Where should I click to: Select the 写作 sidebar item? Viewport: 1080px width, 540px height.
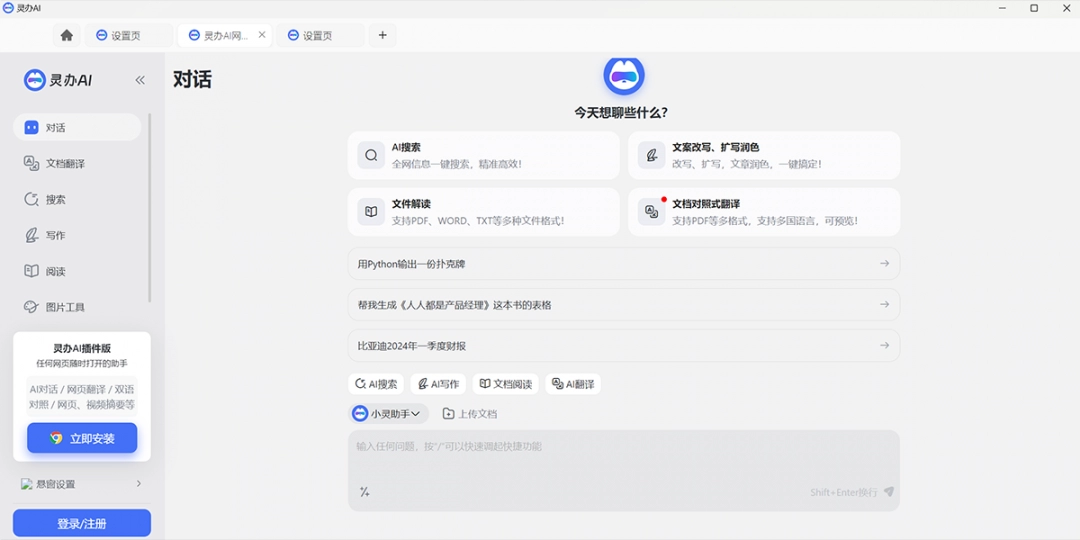point(55,235)
